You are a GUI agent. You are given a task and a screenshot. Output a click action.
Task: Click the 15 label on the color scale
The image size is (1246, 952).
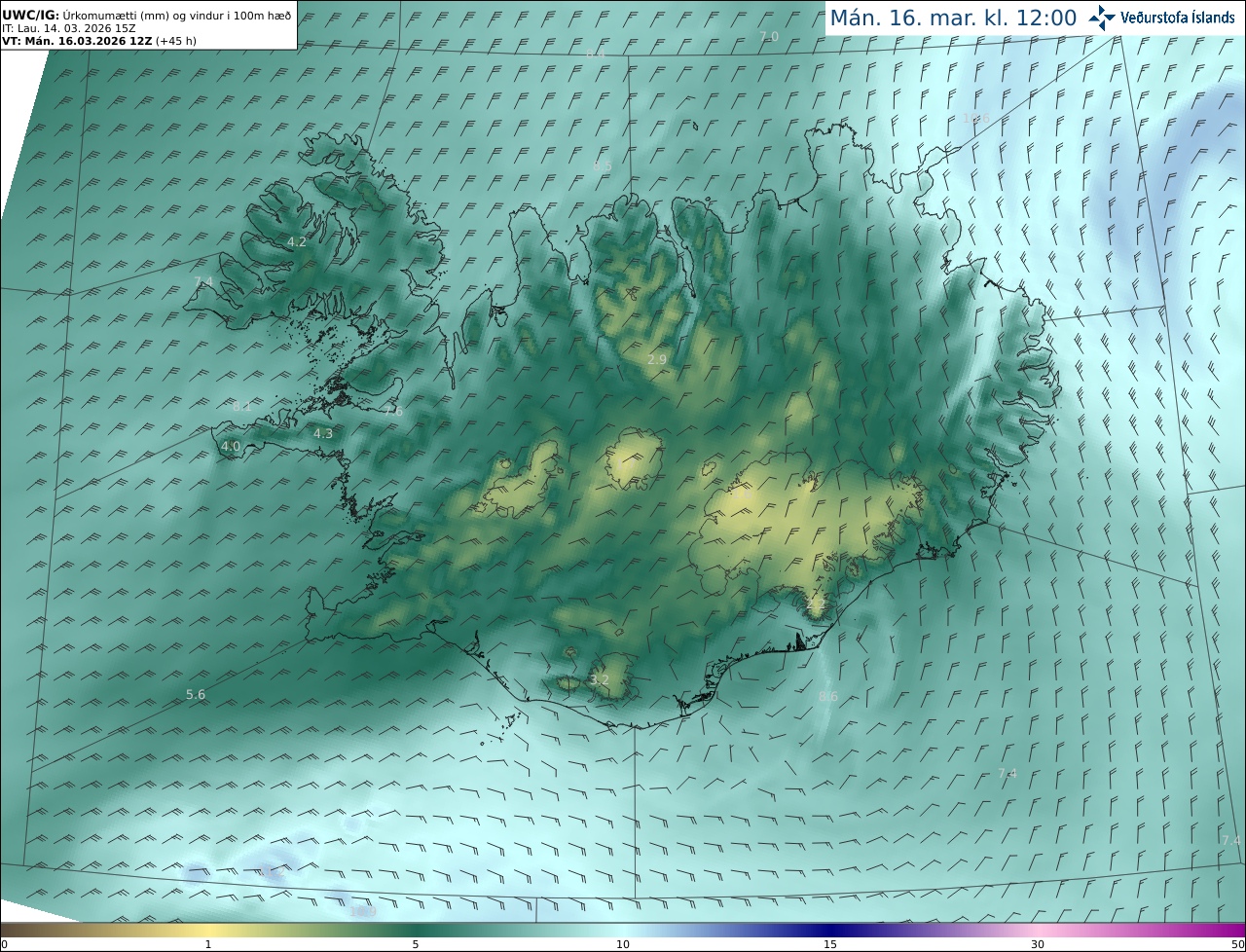pyautogui.click(x=830, y=944)
